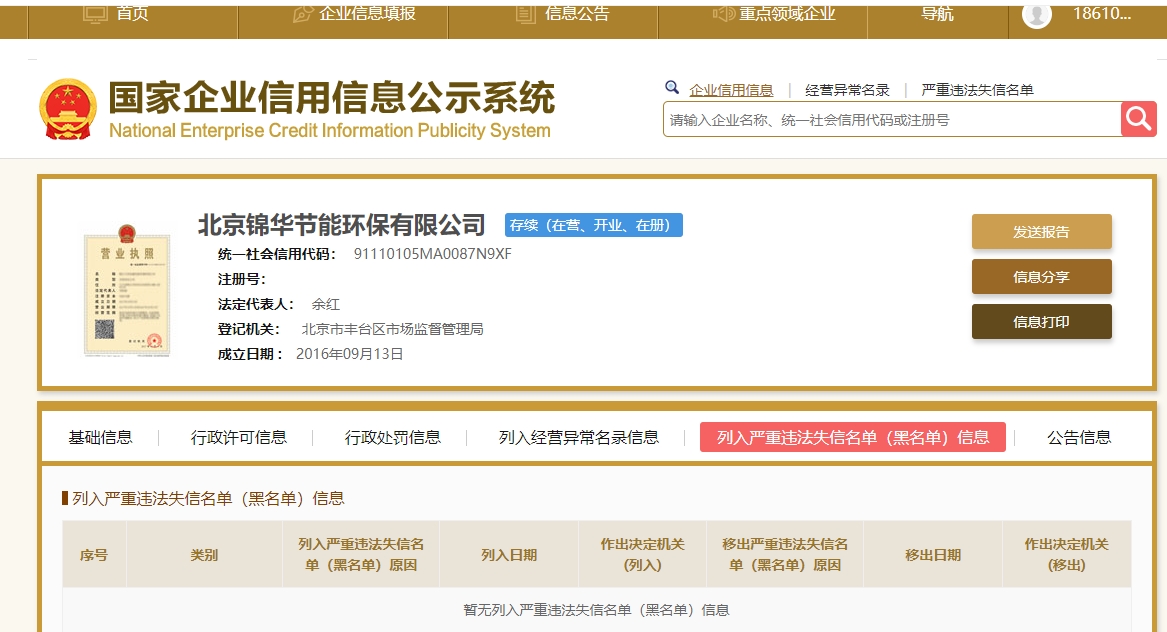Screen dimensions: 1167x632
Task: Click establishment date 2016年09月13日
Action: 349,354
